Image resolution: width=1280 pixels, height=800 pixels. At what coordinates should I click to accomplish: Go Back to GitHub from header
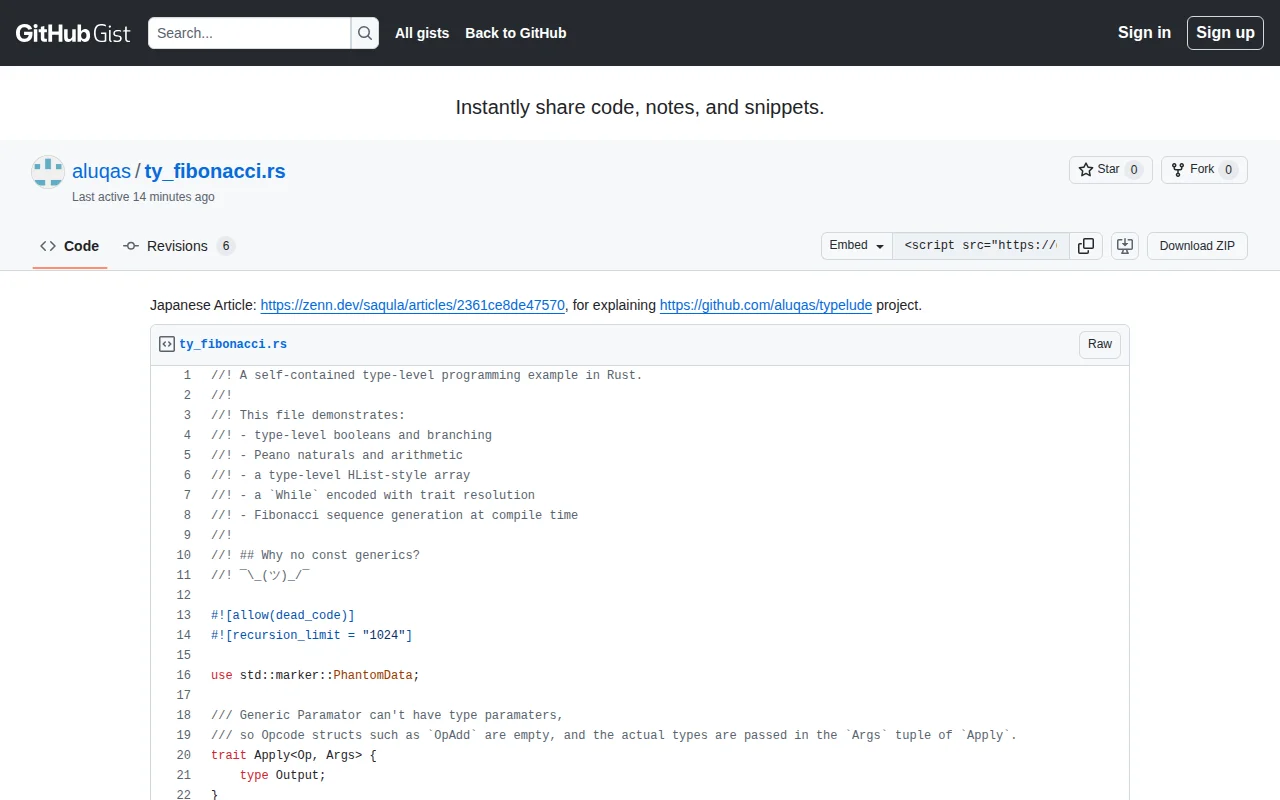[x=516, y=33]
